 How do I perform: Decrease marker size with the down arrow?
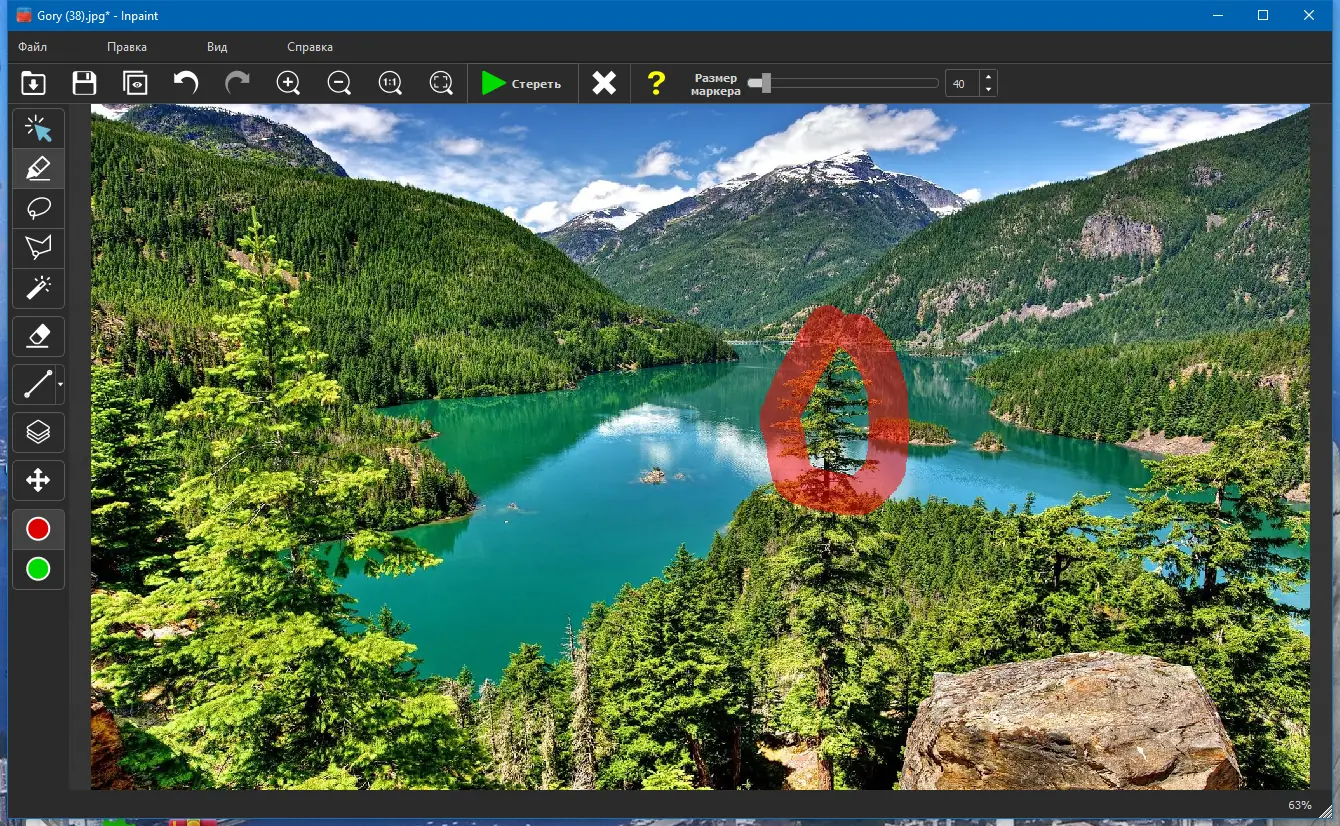tap(989, 90)
